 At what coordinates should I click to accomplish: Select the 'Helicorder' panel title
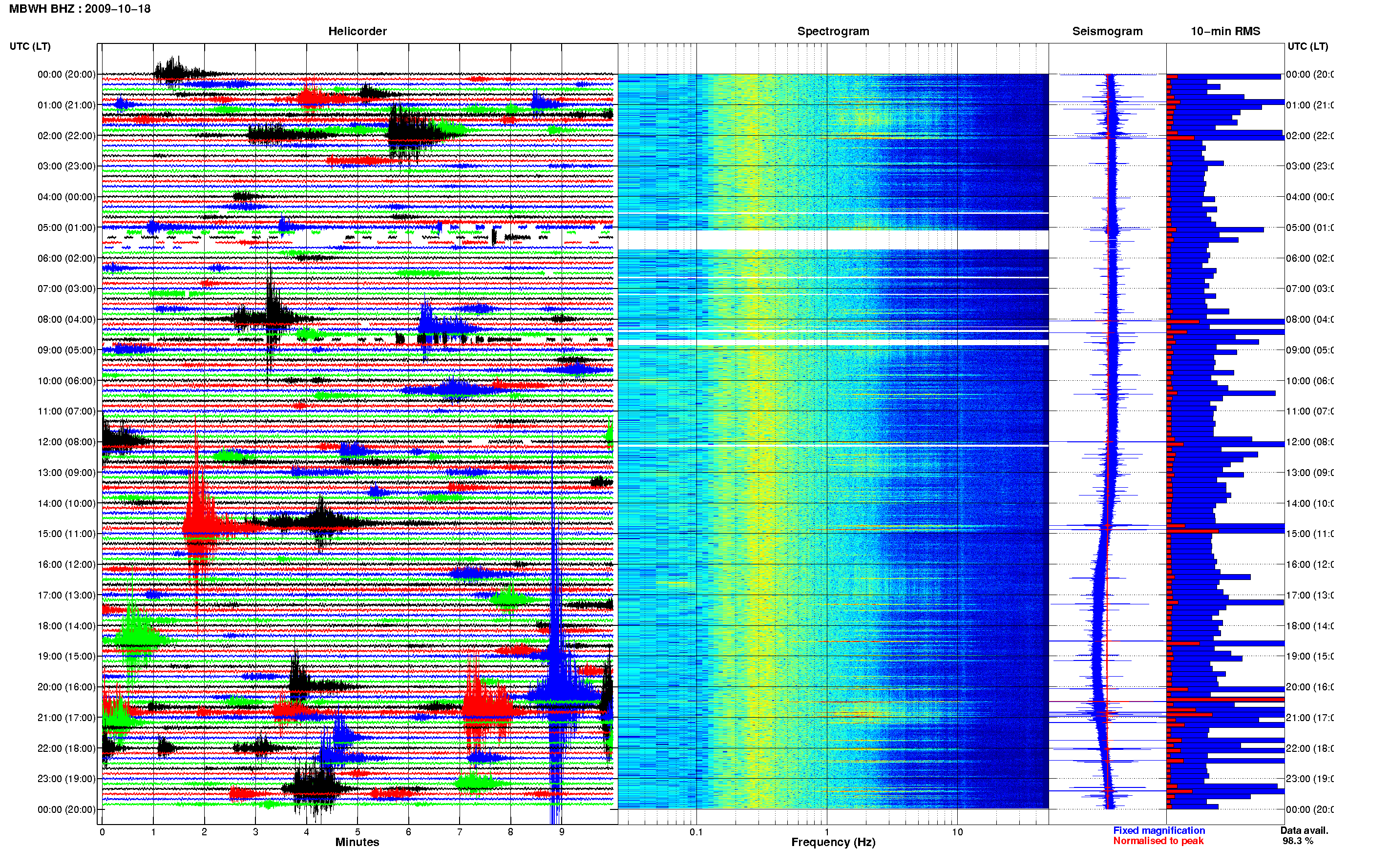click(x=357, y=31)
